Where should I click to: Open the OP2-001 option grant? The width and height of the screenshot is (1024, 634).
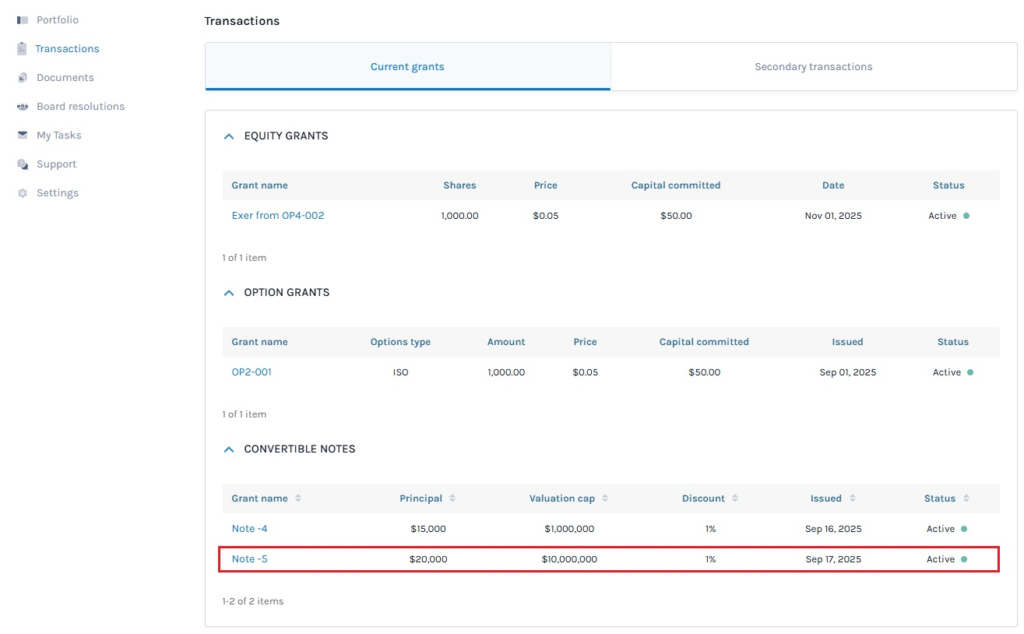pyautogui.click(x=252, y=372)
